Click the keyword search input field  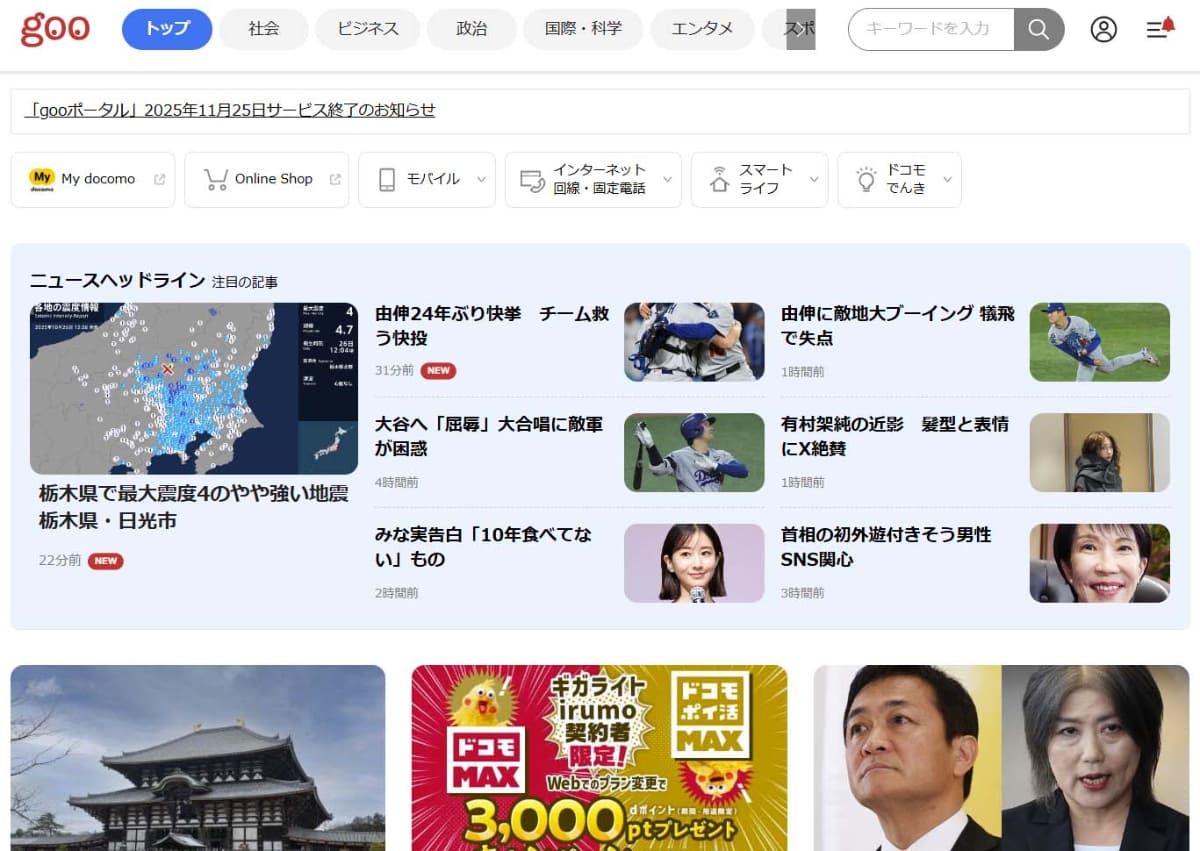(930, 29)
